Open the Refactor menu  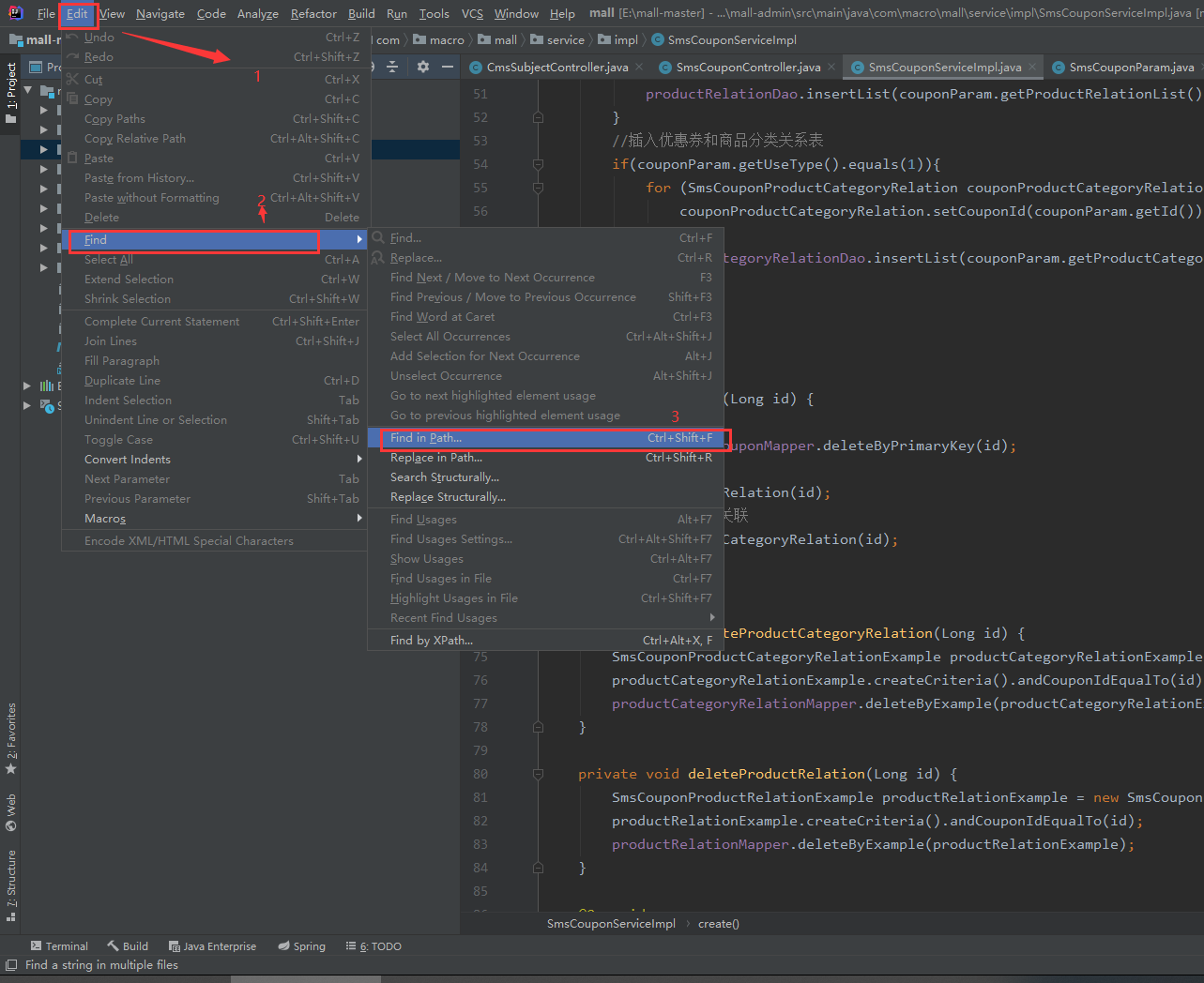pyautogui.click(x=313, y=13)
